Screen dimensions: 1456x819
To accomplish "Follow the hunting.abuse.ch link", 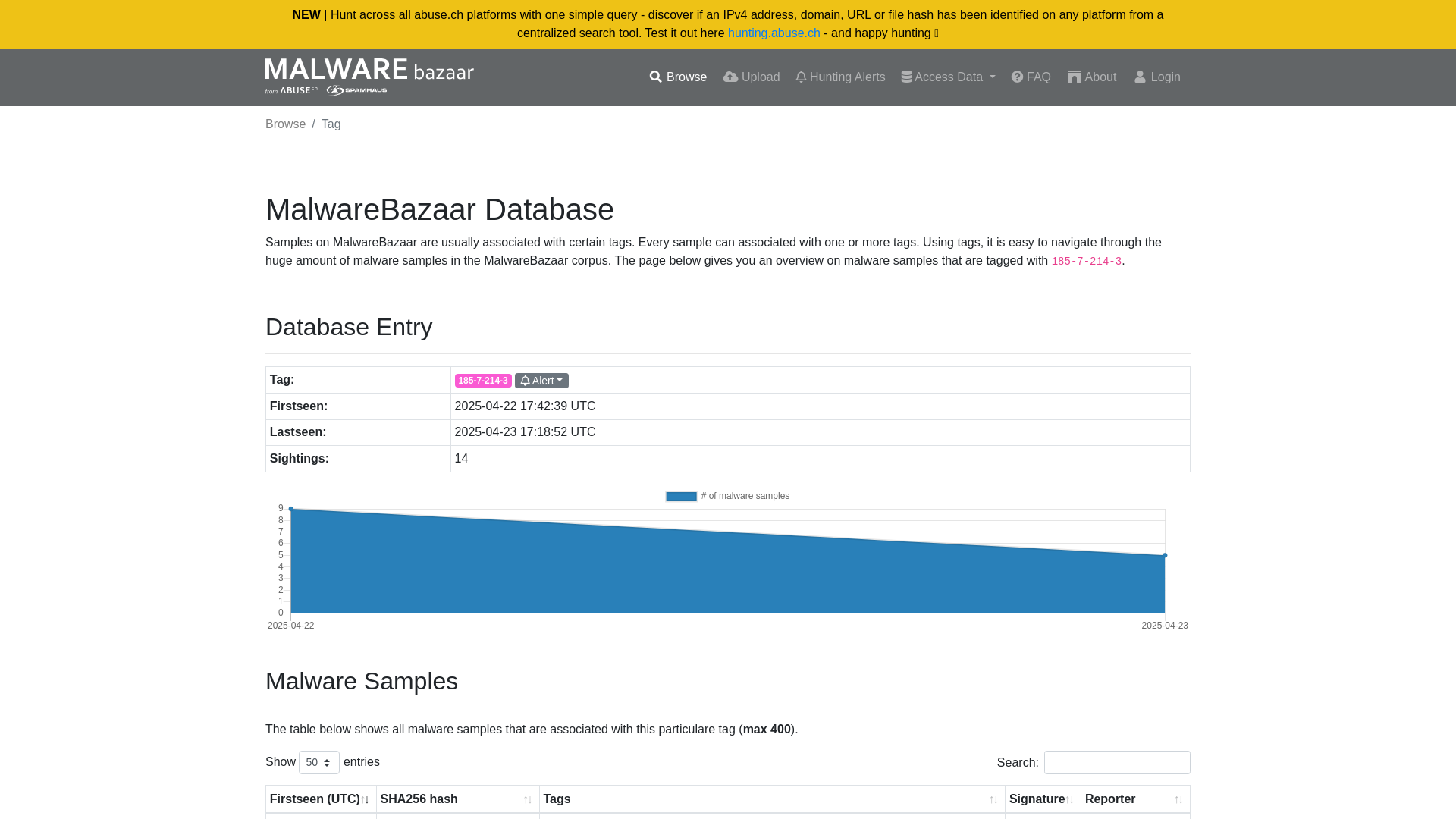I will pos(774,33).
